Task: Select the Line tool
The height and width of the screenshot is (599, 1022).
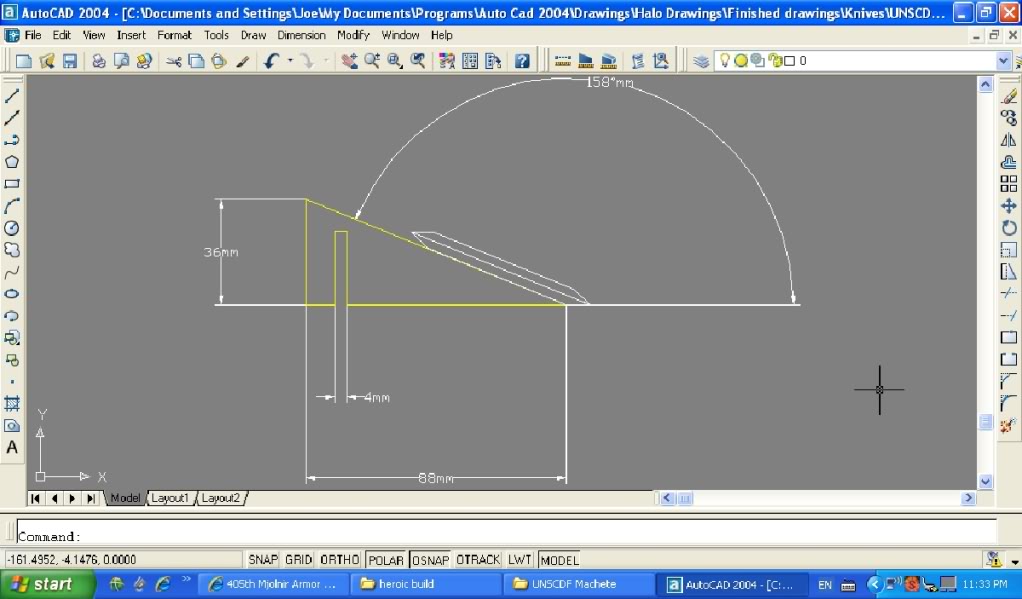Action: pos(12,96)
